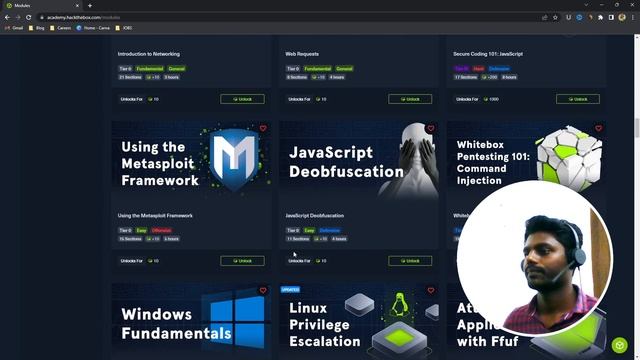
Task: Open a new browser tab
Action: [90, 6]
